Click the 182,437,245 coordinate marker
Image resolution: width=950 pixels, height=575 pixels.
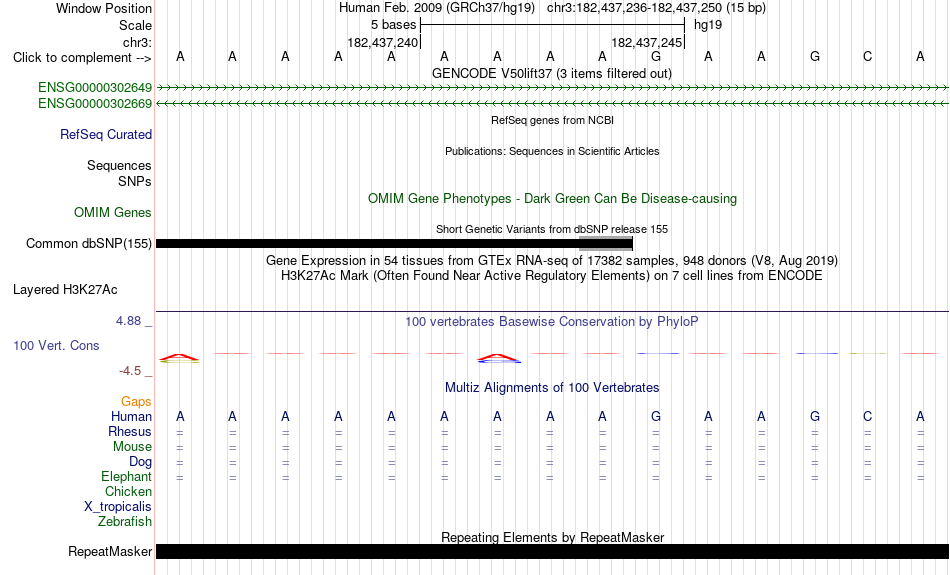[647, 42]
